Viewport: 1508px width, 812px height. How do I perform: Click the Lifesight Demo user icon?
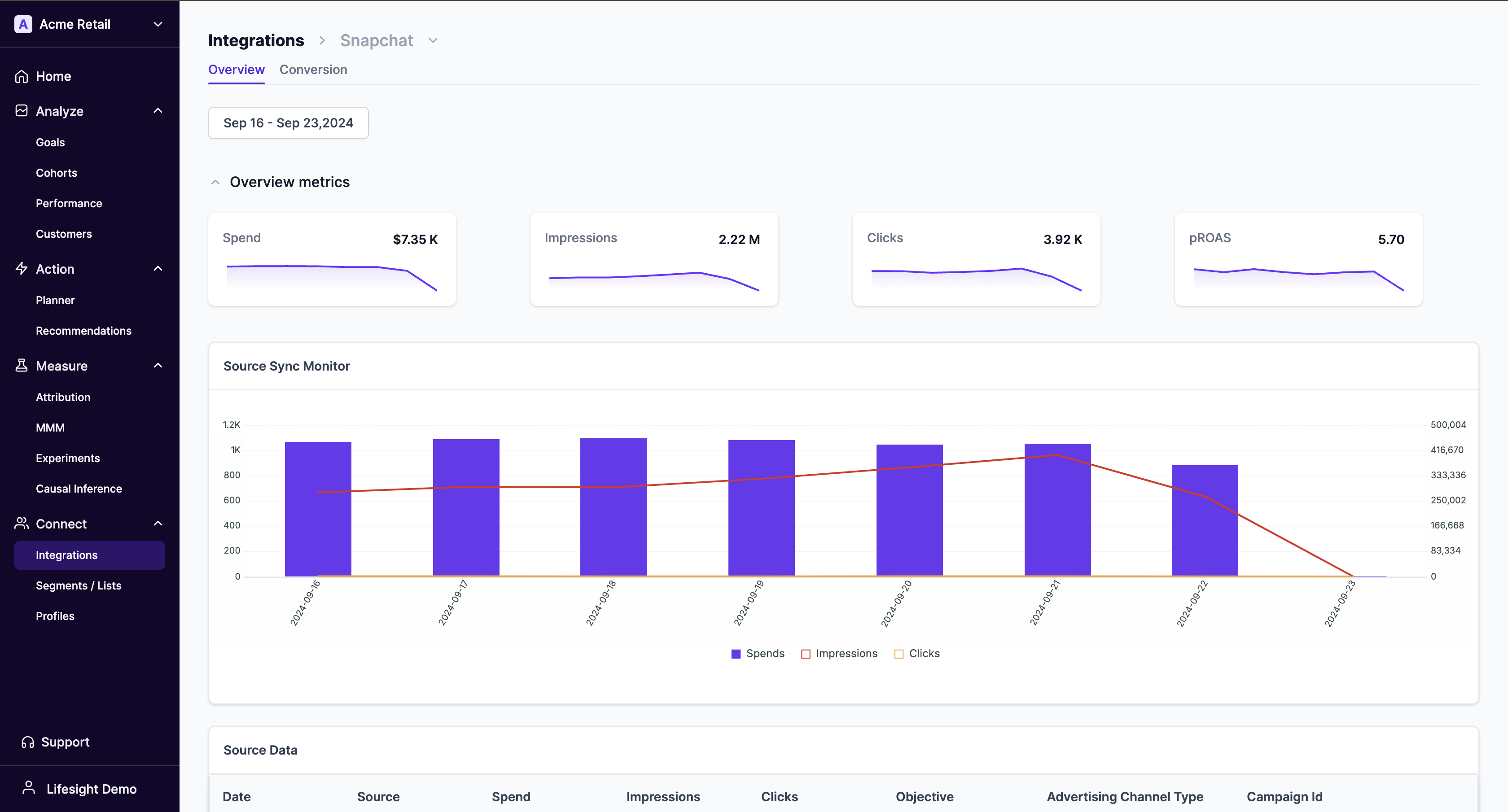point(29,788)
